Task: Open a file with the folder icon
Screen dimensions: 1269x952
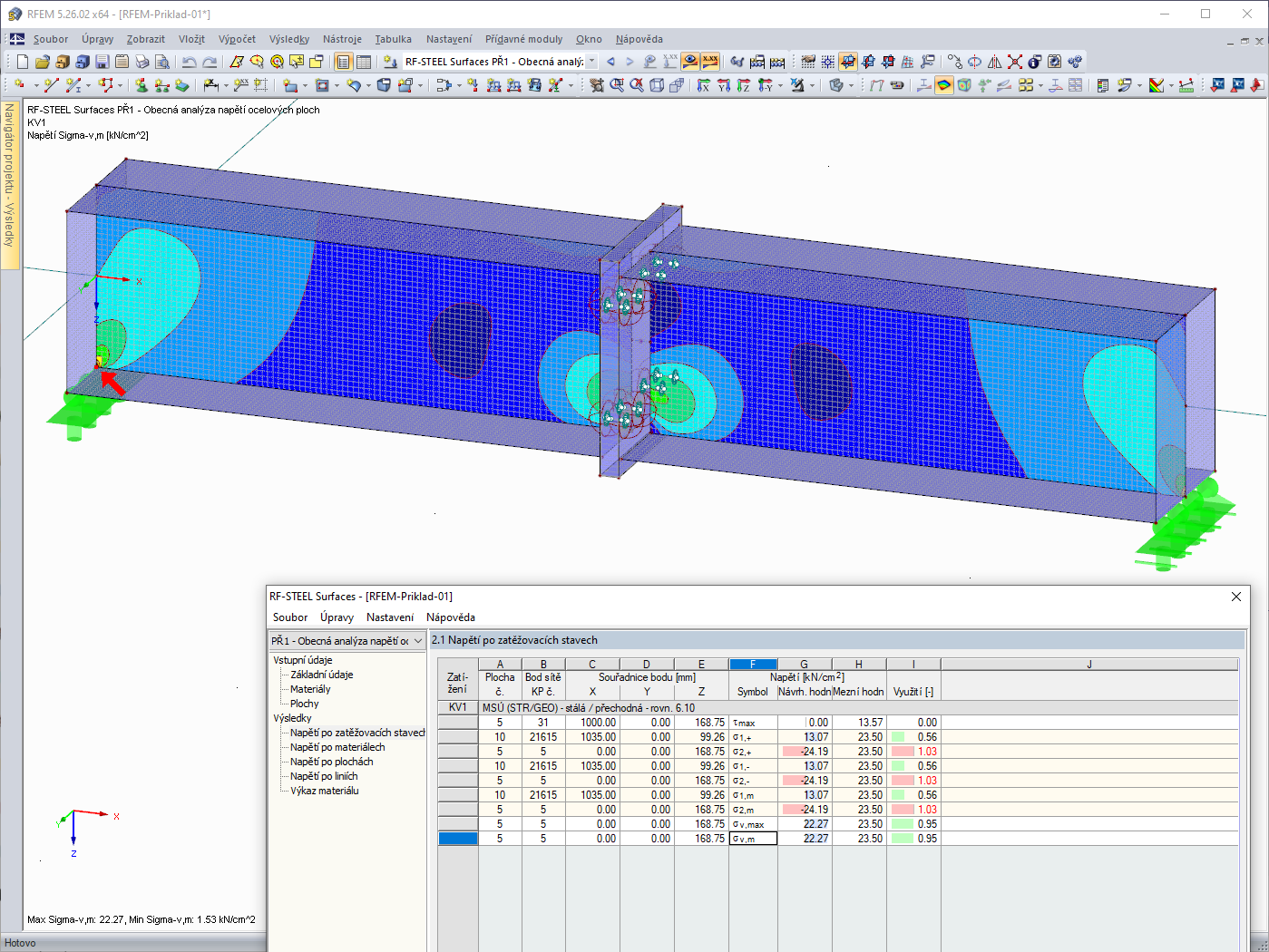Action: 43,62
